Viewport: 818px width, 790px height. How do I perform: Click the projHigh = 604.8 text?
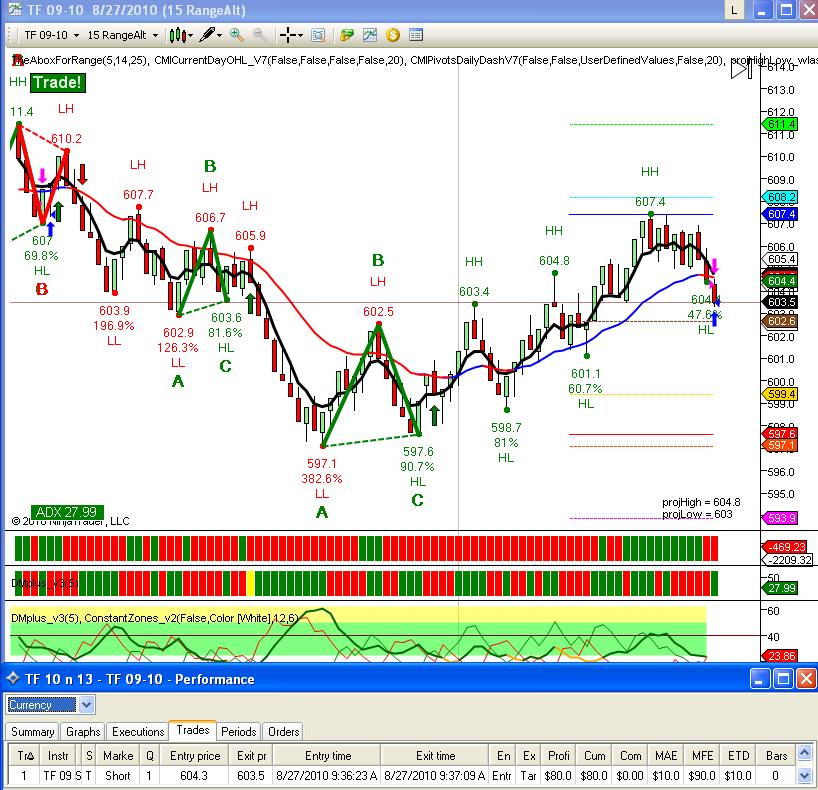pos(701,502)
